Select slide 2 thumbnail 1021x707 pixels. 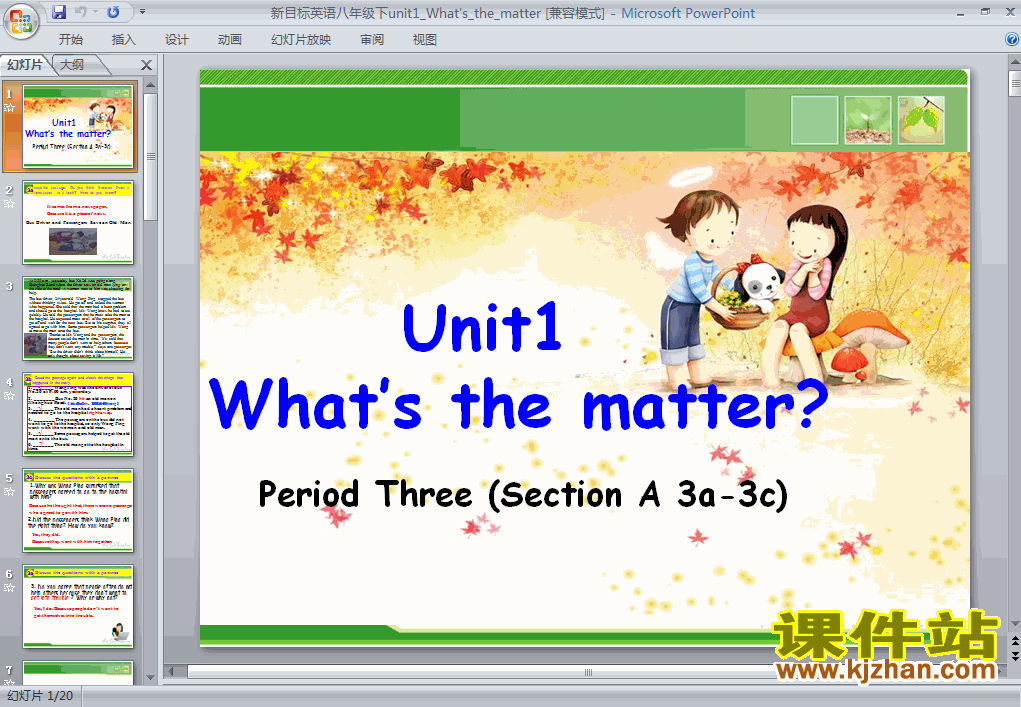(x=78, y=222)
